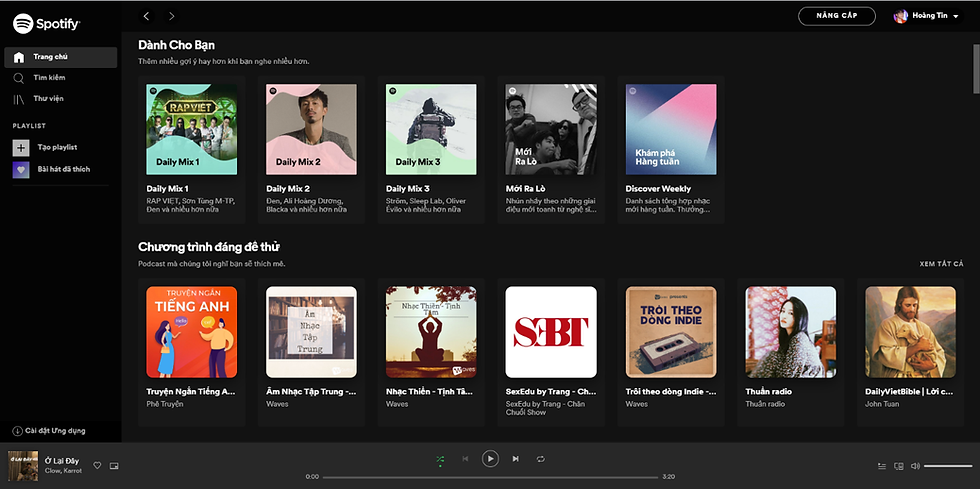Click Daily Mix 1 title text

coord(168,189)
